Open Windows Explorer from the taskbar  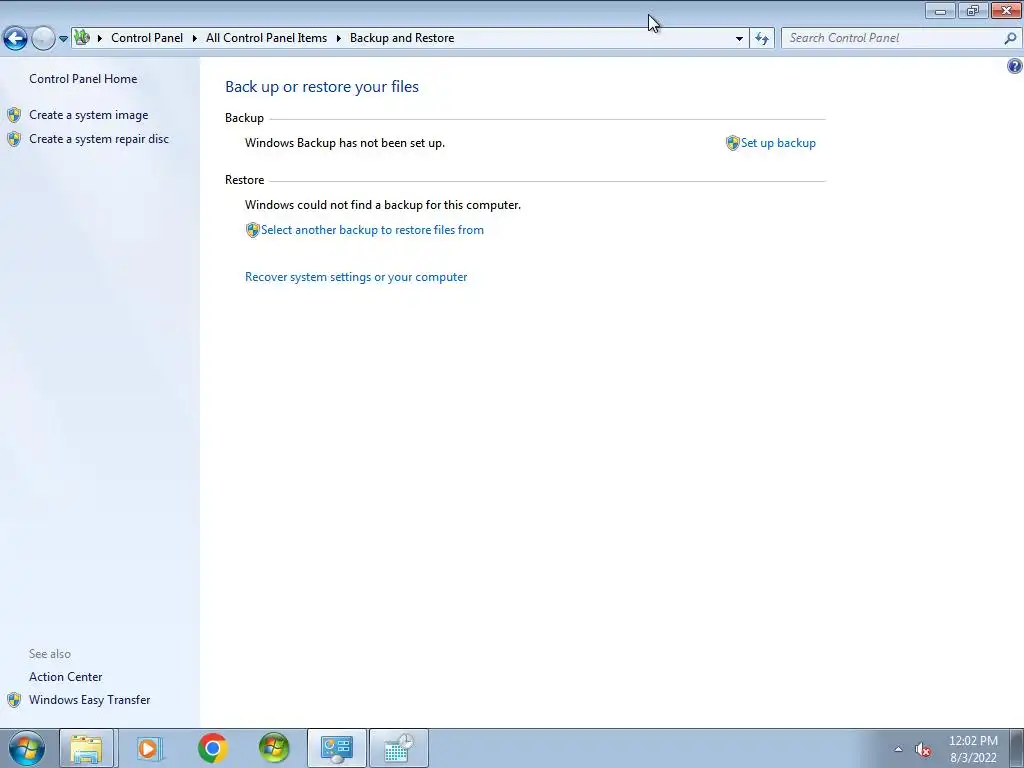click(x=87, y=748)
